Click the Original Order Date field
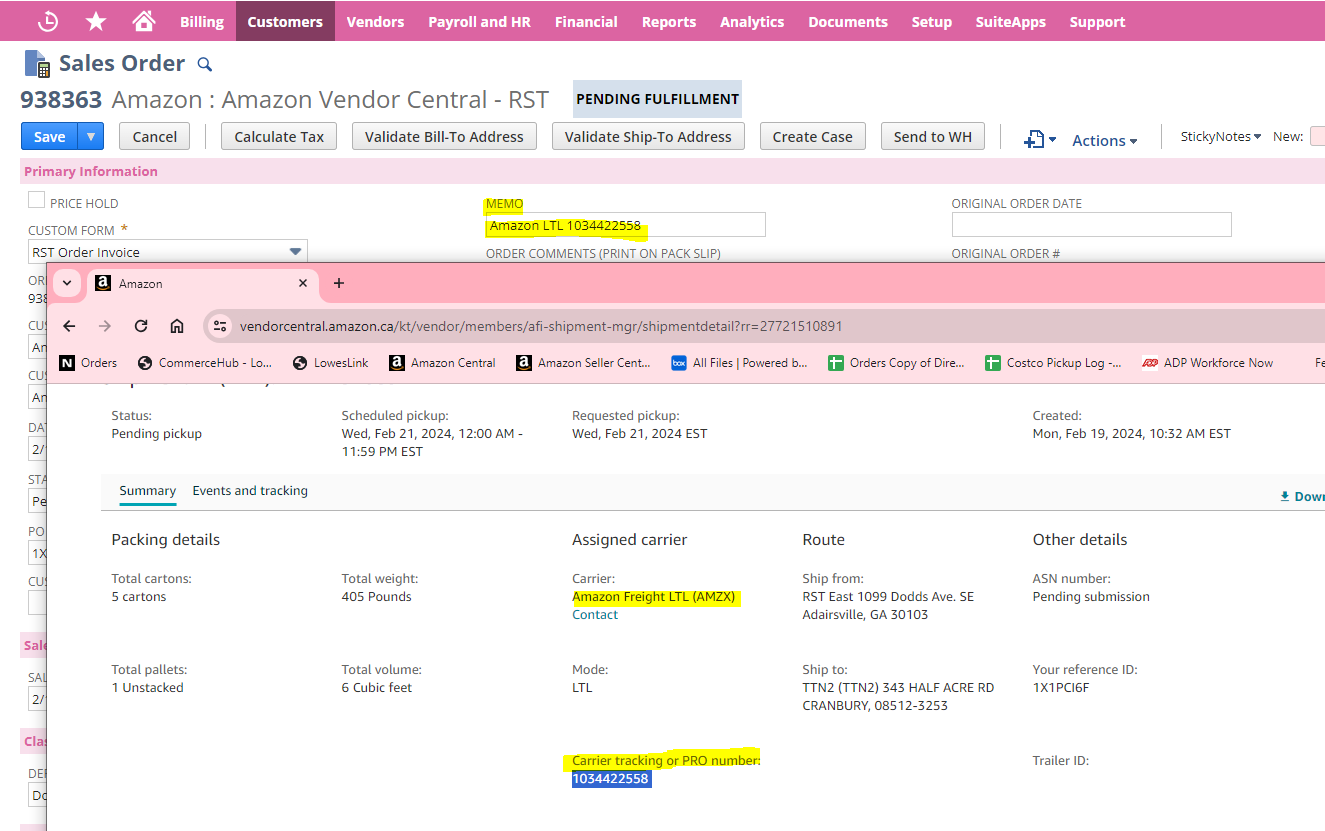 click(1091, 225)
